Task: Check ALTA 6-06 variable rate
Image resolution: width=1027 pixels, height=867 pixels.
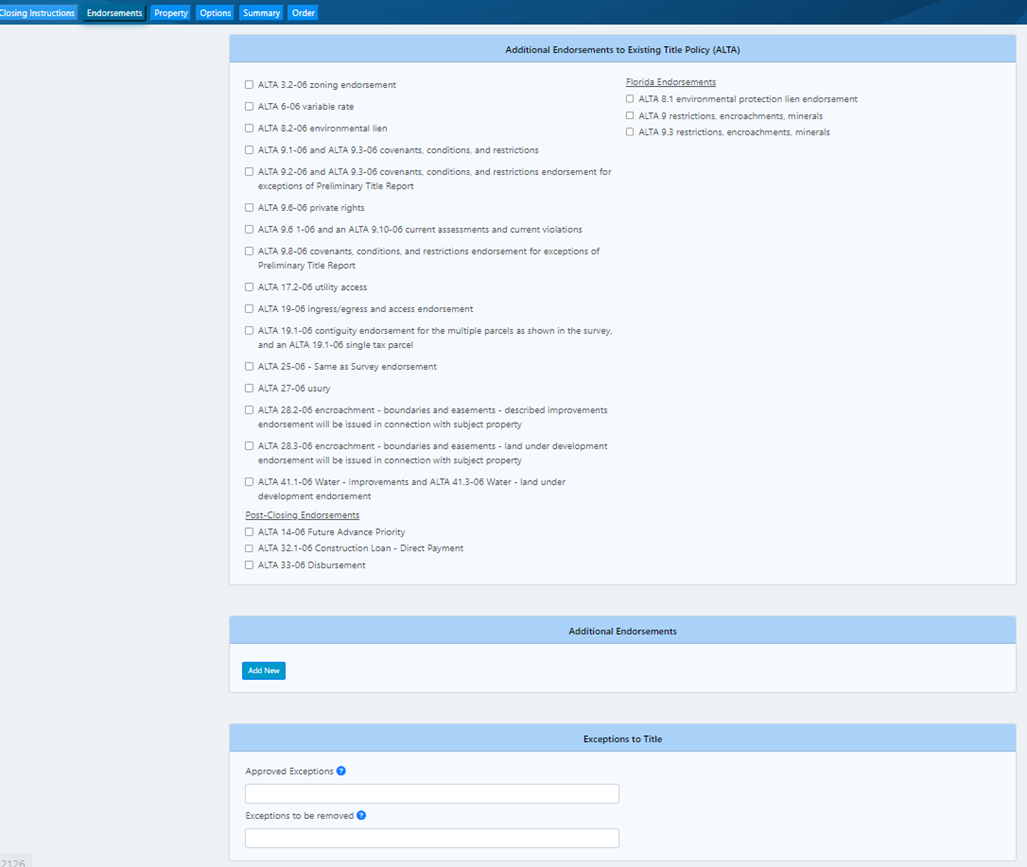Action: coord(248,107)
